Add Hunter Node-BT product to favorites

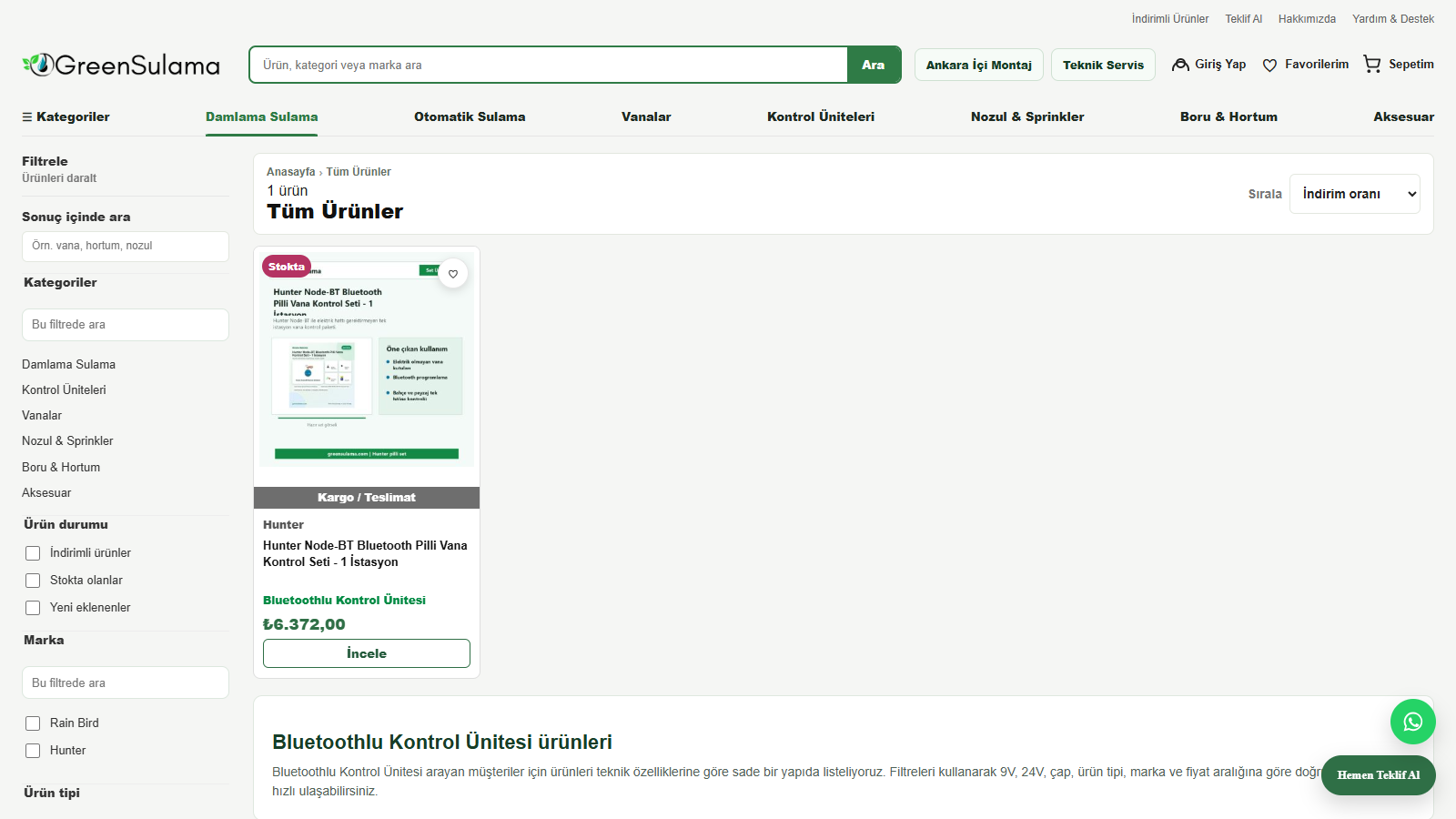[x=453, y=273]
